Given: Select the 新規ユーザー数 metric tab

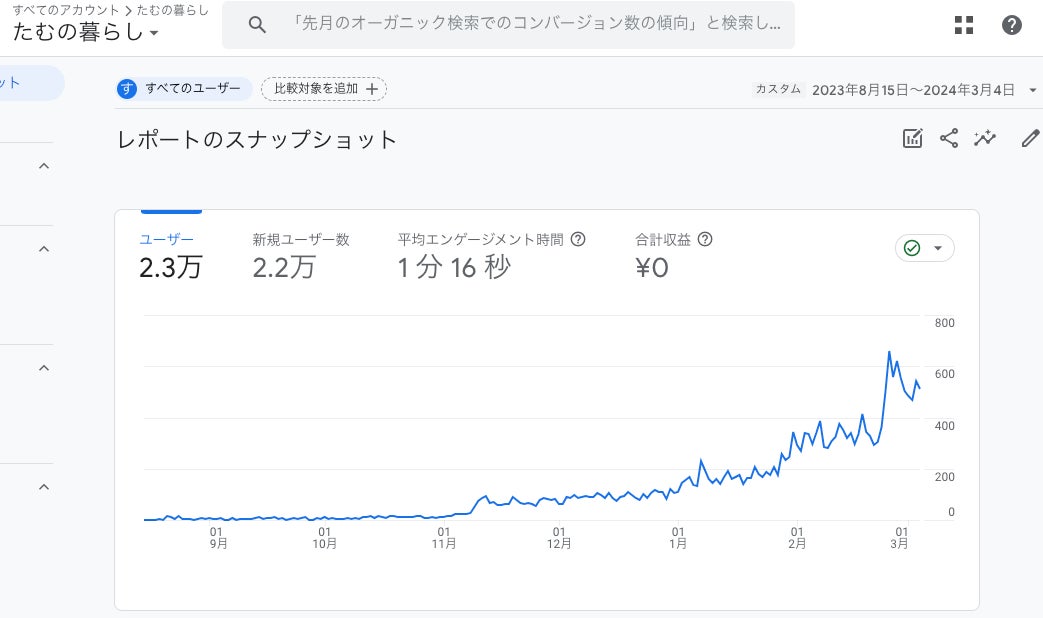Looking at the screenshot, I should pos(300,255).
